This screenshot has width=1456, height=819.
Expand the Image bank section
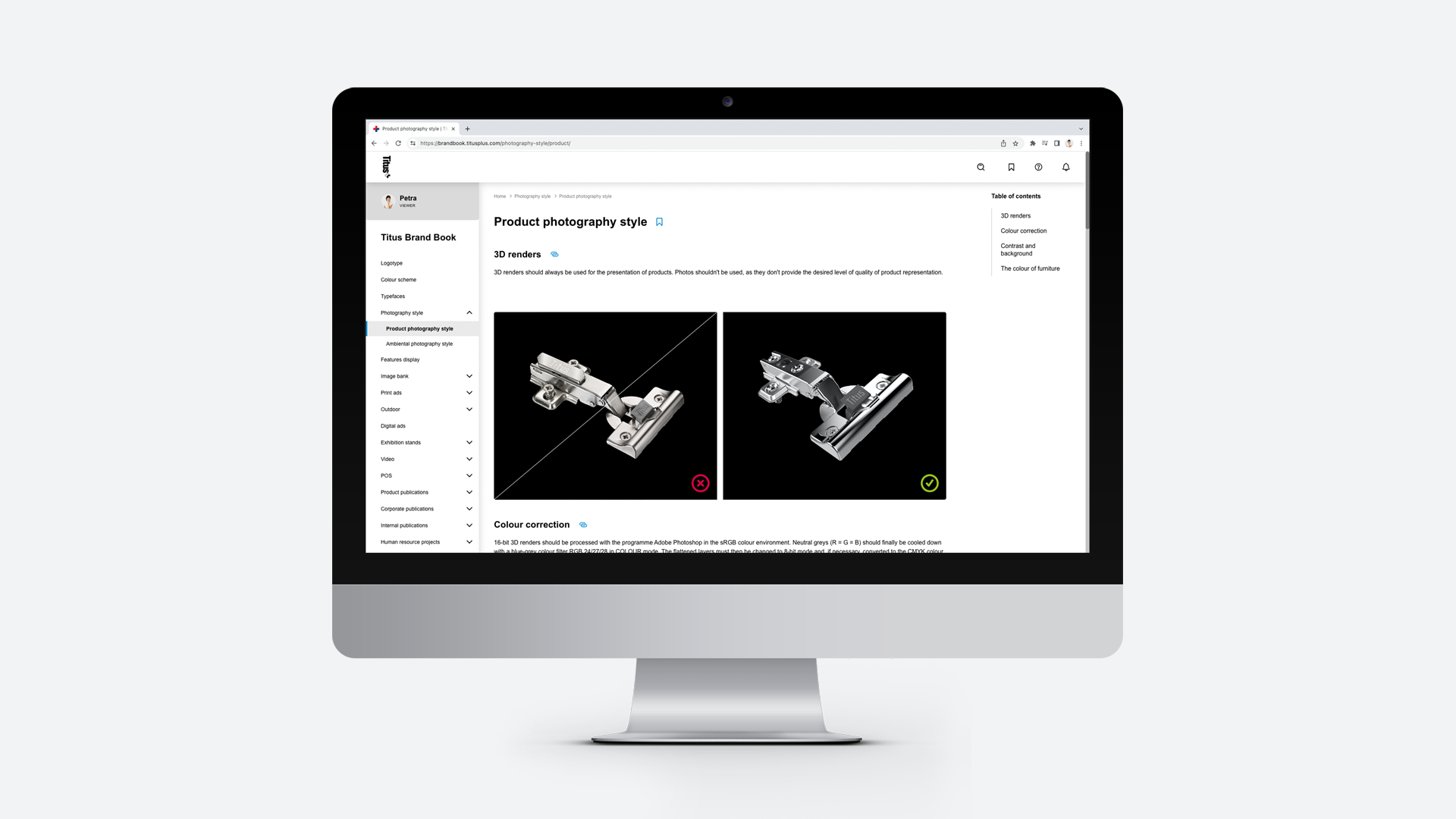coord(469,376)
